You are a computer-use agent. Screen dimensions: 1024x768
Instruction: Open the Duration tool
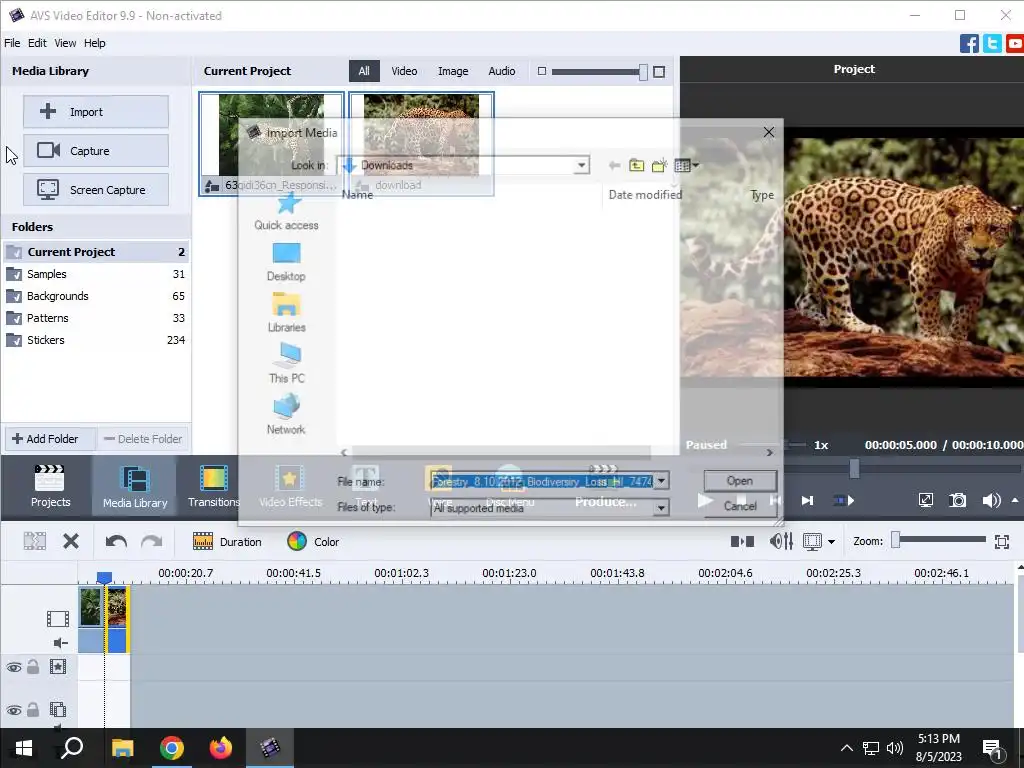(x=227, y=541)
